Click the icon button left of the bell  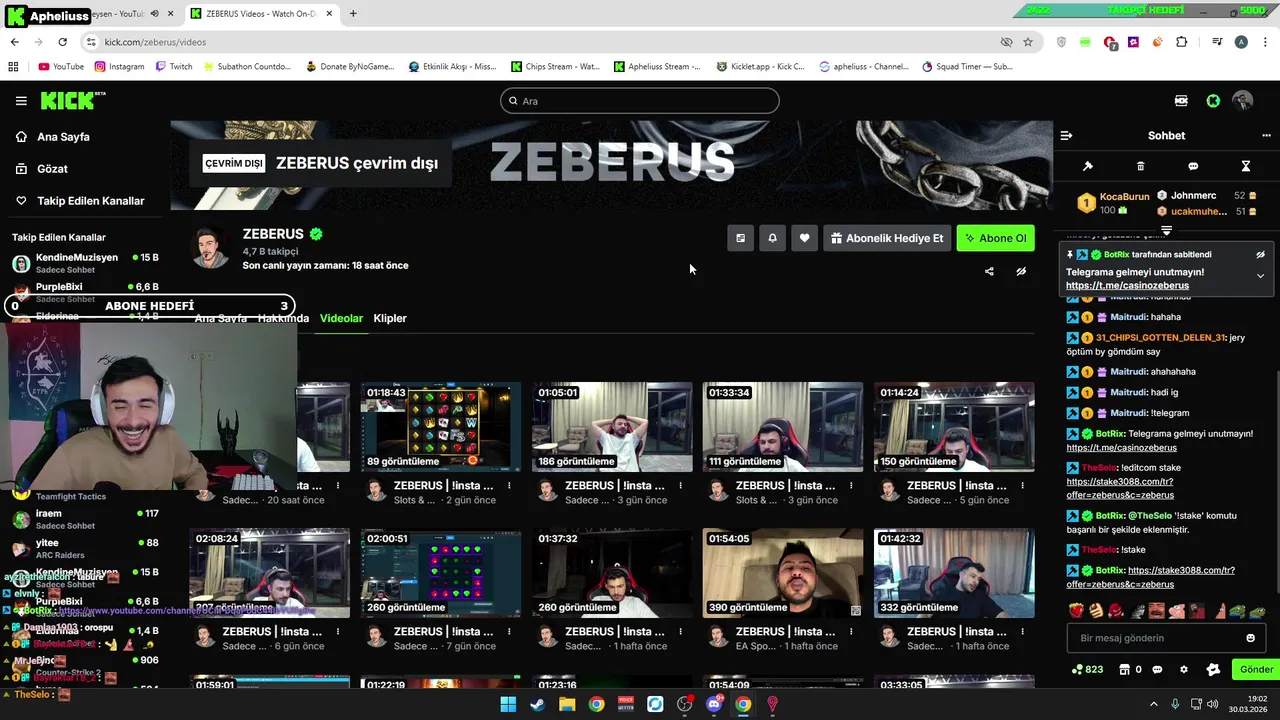tap(740, 238)
